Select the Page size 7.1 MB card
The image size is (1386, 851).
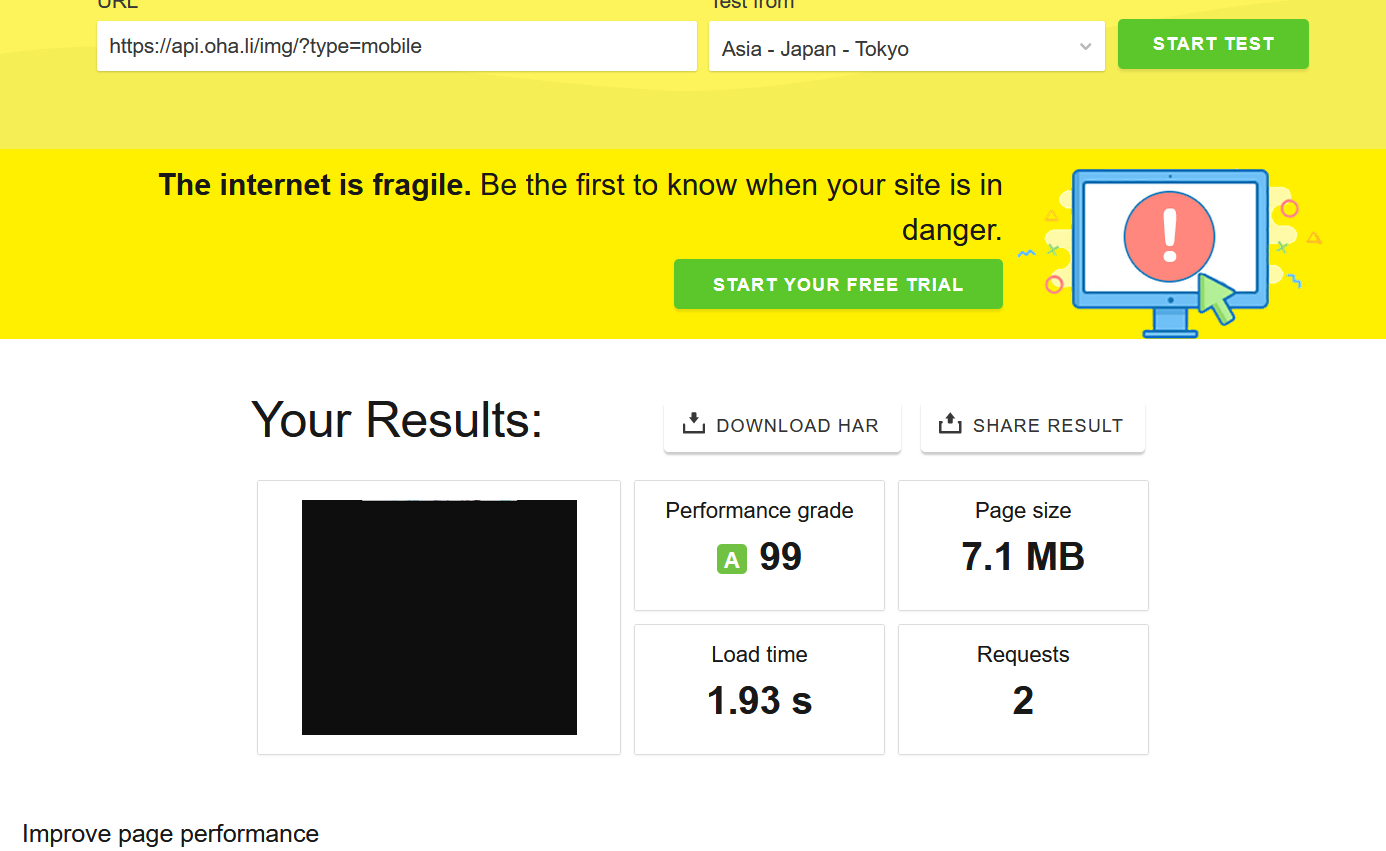click(x=1023, y=545)
